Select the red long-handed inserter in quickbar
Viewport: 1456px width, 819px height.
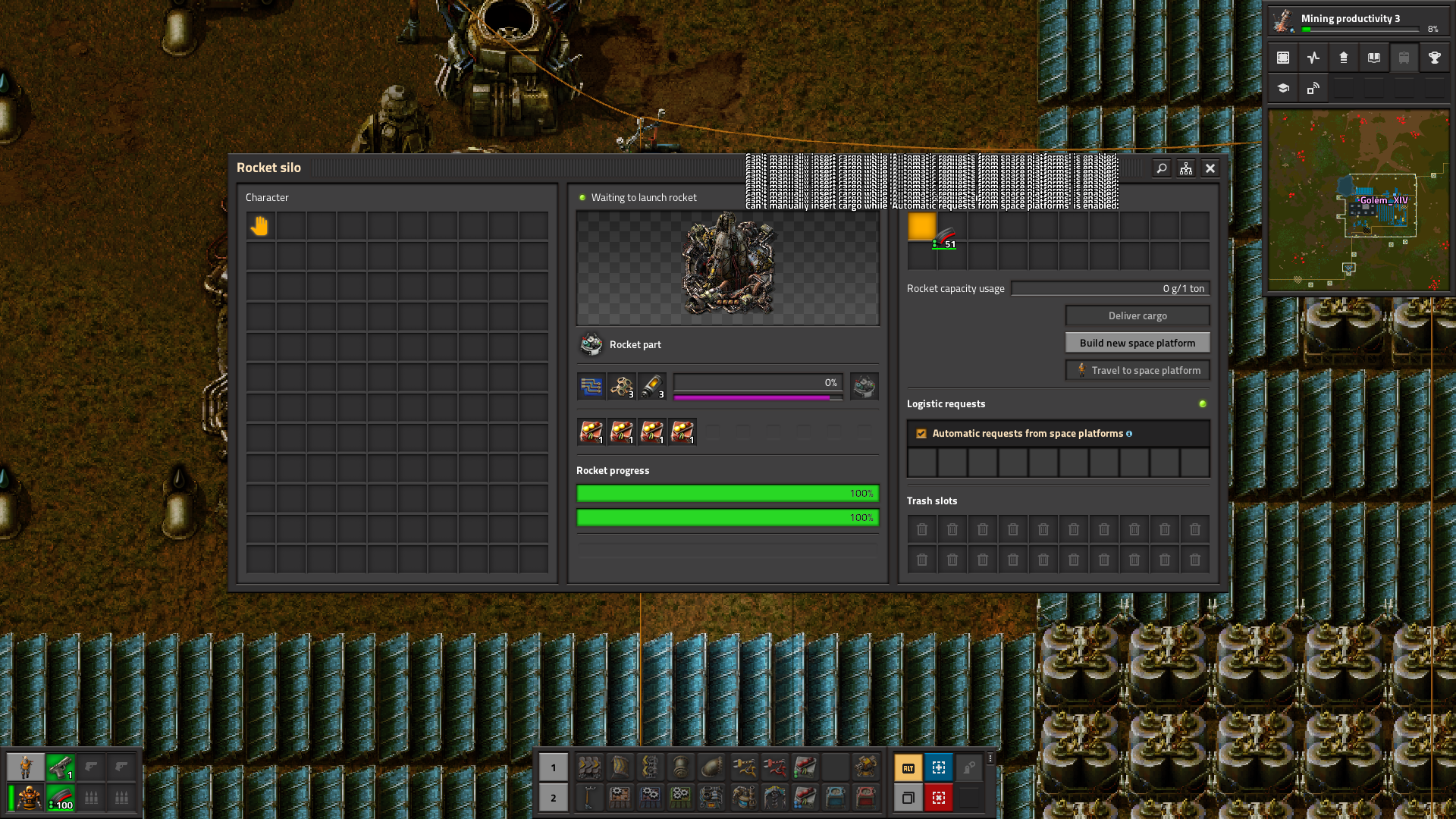click(x=775, y=767)
